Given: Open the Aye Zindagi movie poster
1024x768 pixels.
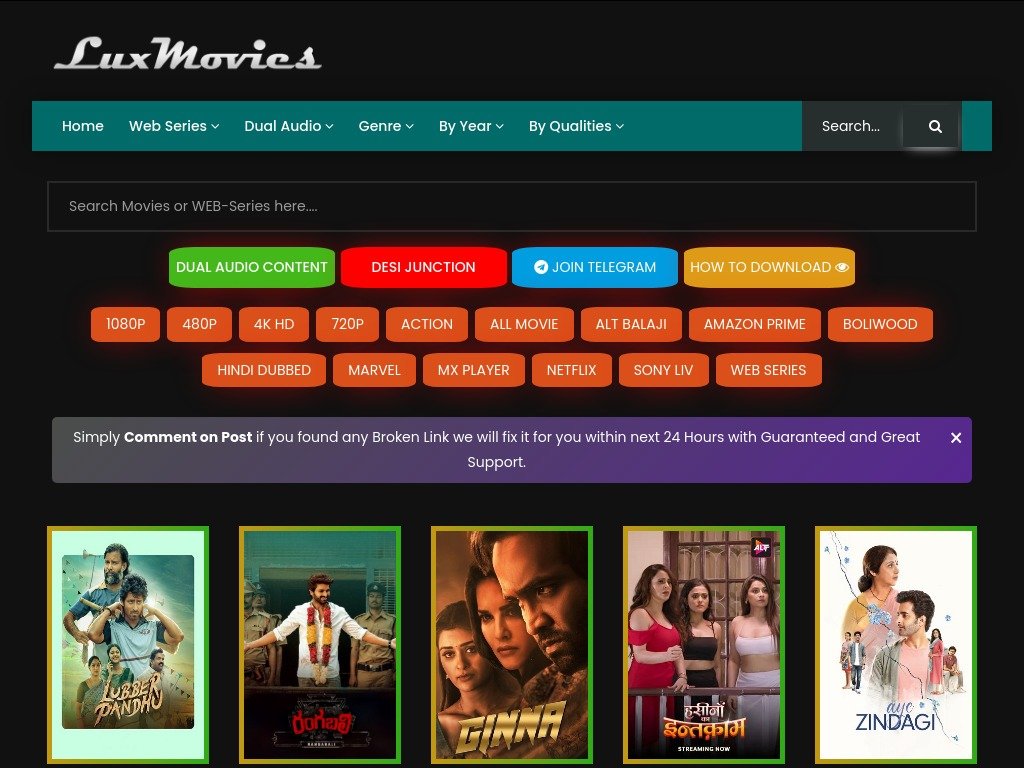Looking at the screenshot, I should click(x=895, y=645).
